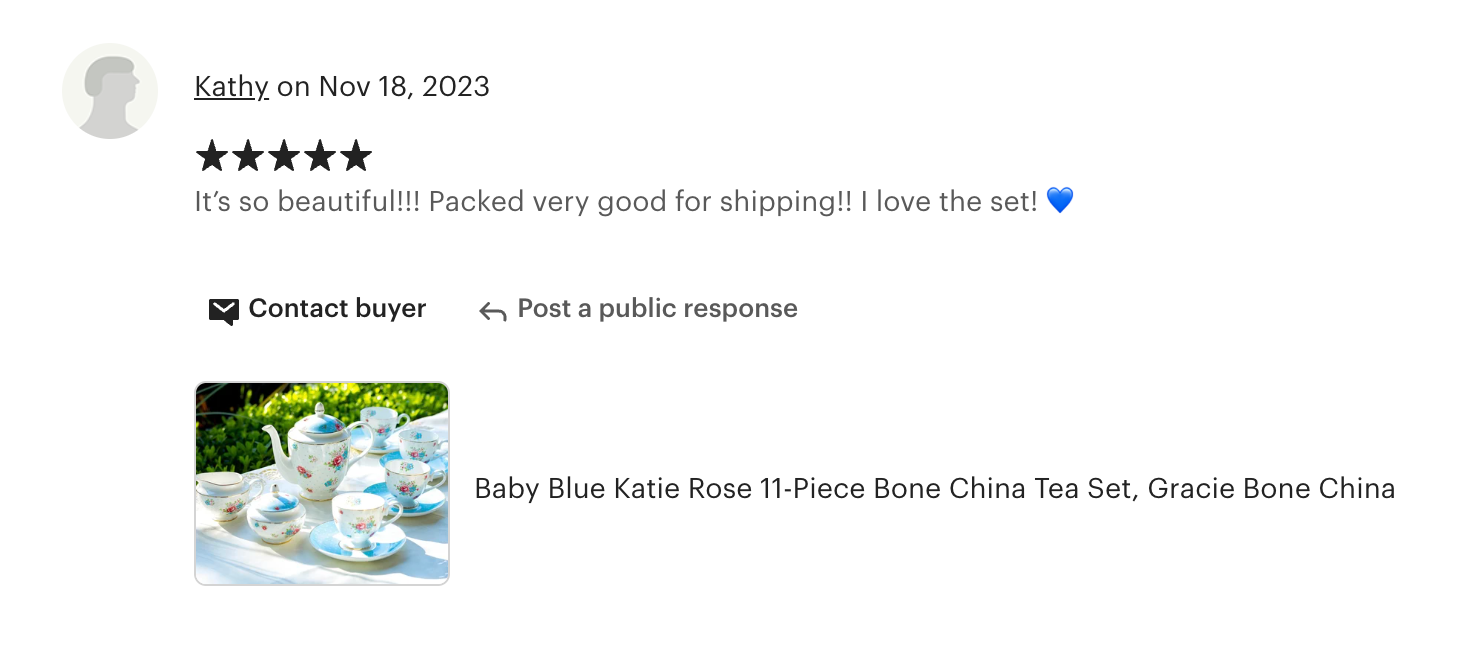Click the envelope icon beside Contact buyer

[223, 310]
